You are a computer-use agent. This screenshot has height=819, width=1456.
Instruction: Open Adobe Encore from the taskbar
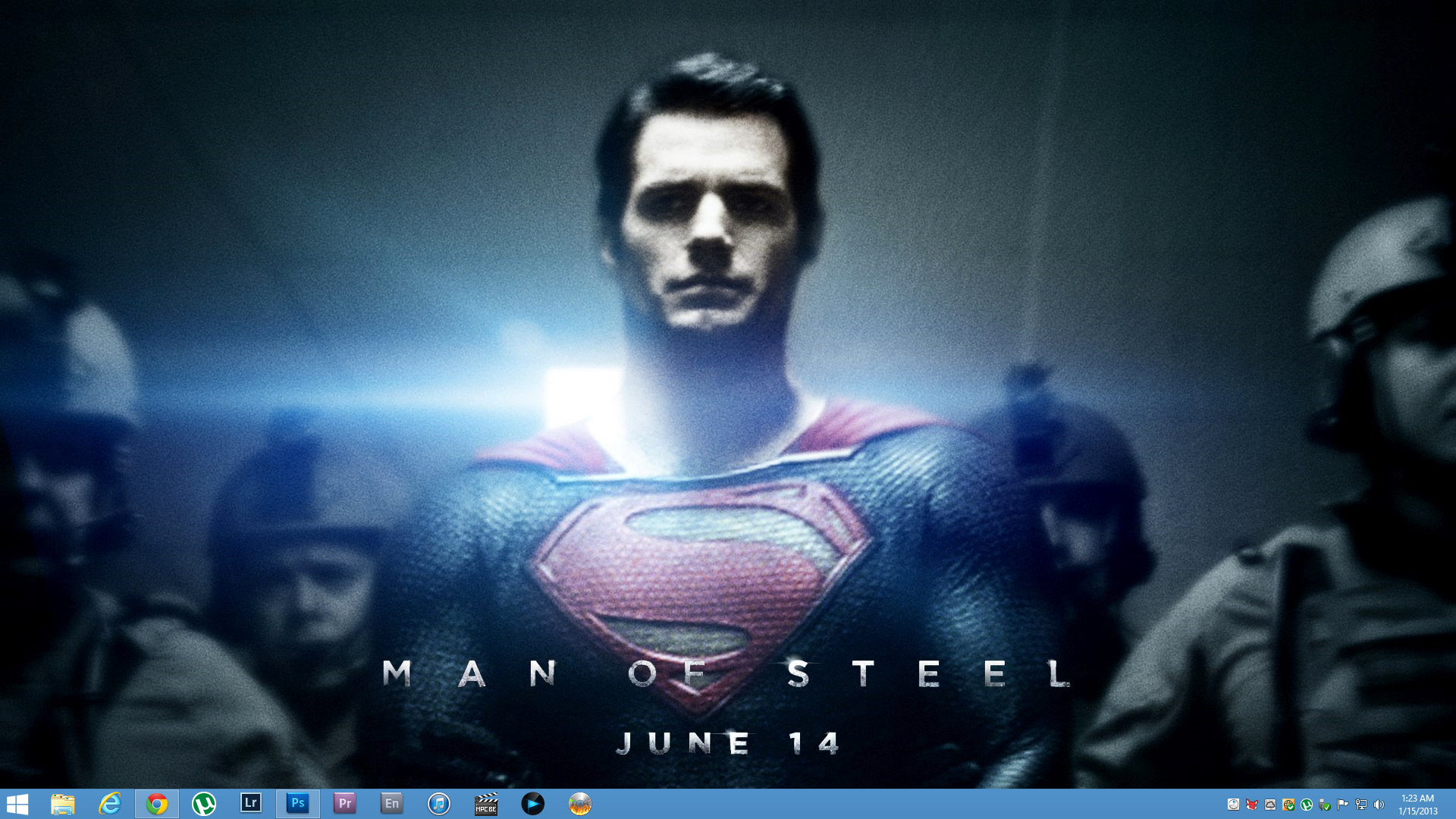pos(392,803)
